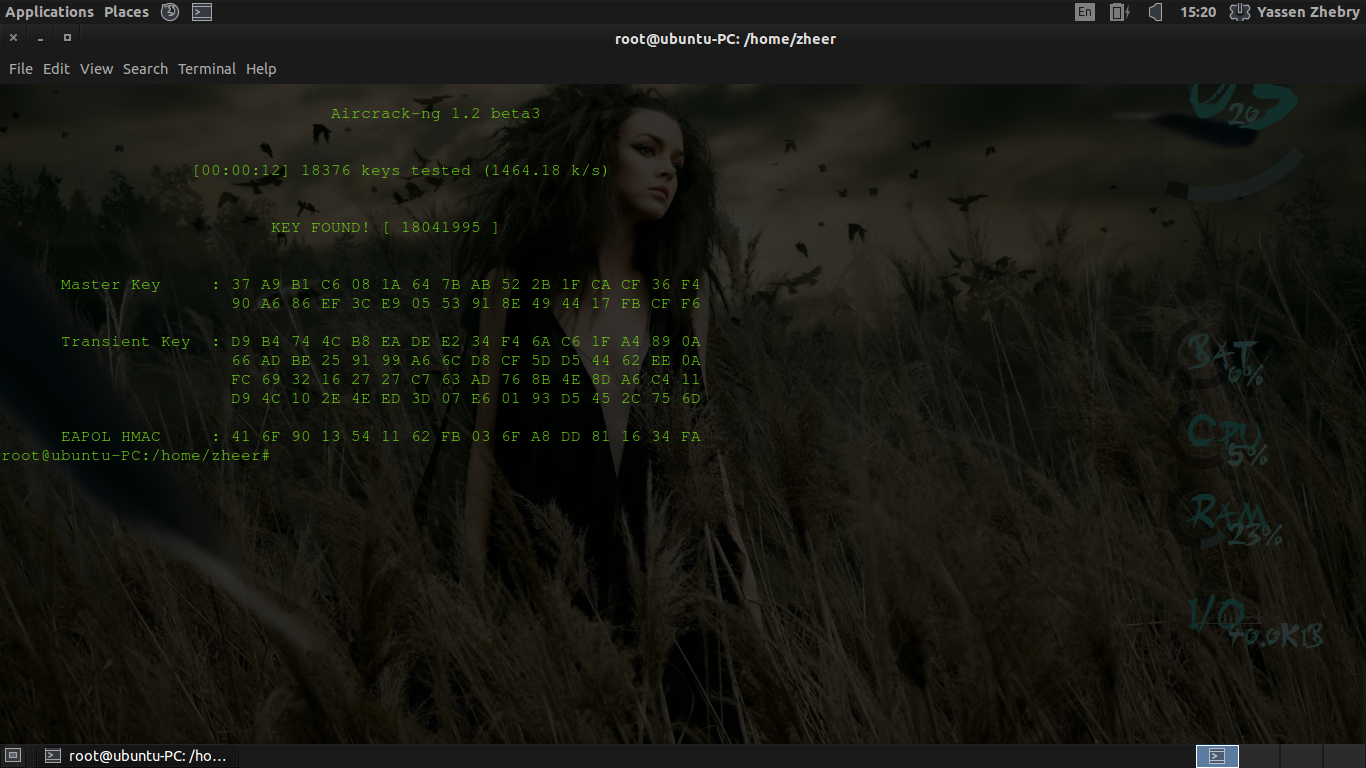This screenshot has width=1366, height=768.
Task: Open the Search menu
Action: pos(145,69)
